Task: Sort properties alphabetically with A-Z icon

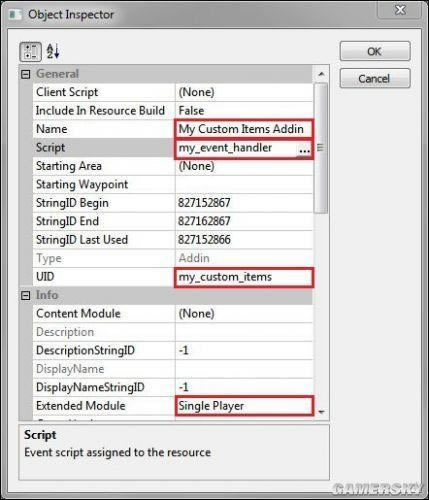Action: click(x=53, y=52)
